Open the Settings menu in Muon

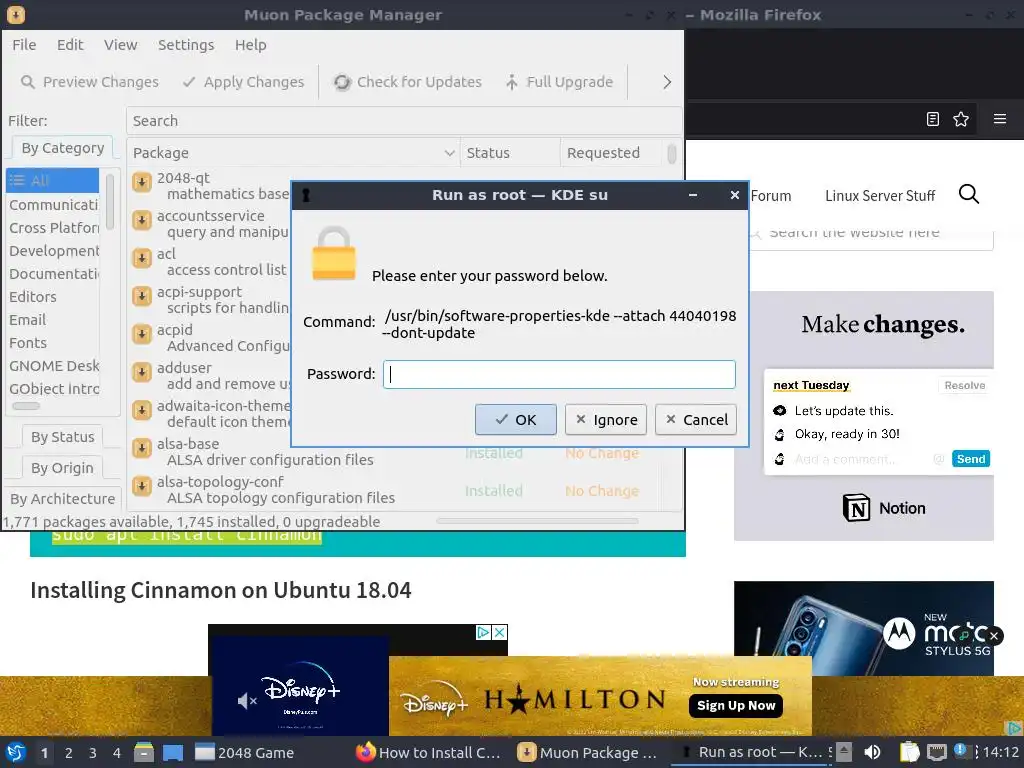[186, 45]
